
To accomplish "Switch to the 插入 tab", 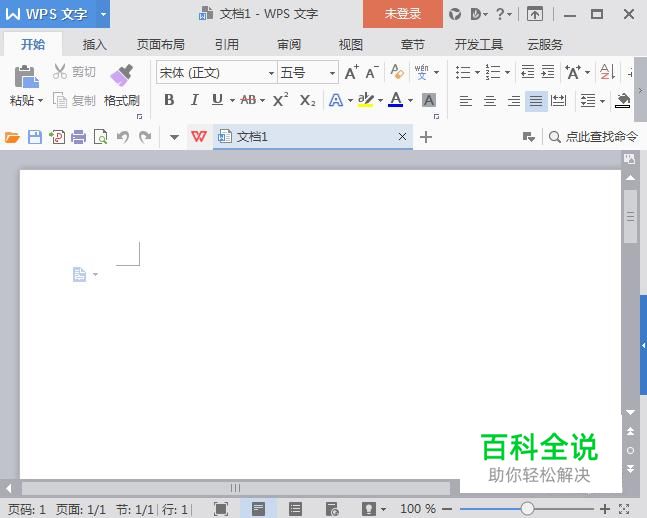I will pyautogui.click(x=94, y=44).
